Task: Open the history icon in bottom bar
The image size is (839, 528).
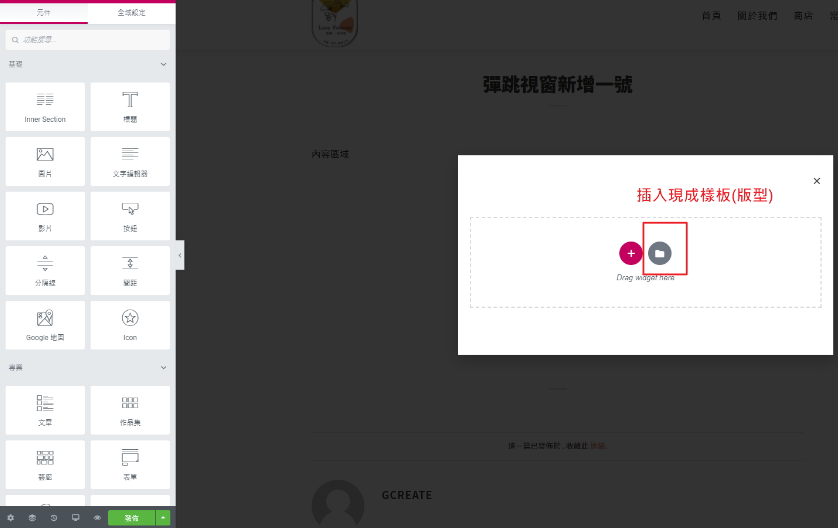Action: point(53,518)
